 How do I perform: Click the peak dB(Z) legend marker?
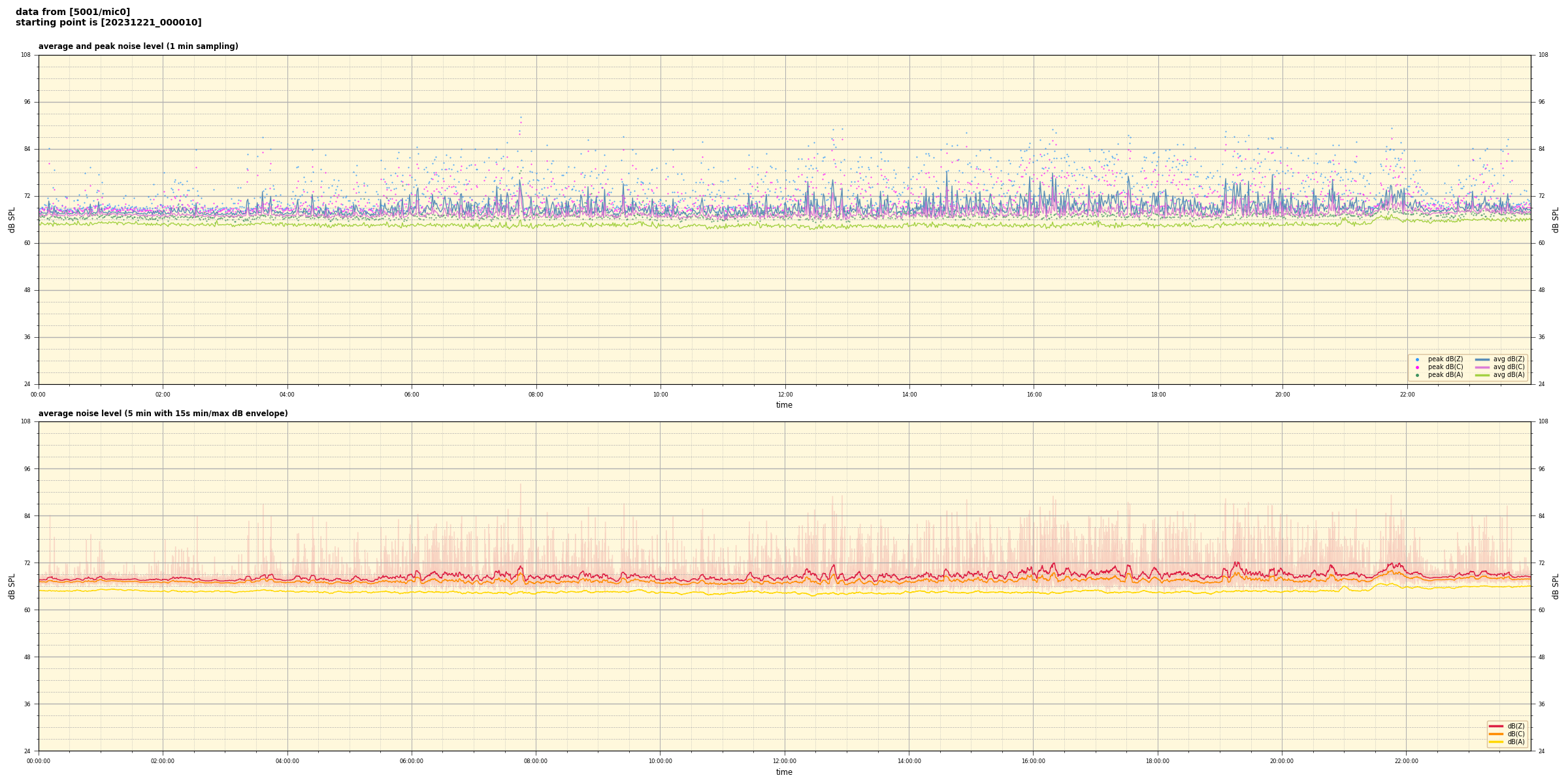tap(1417, 359)
